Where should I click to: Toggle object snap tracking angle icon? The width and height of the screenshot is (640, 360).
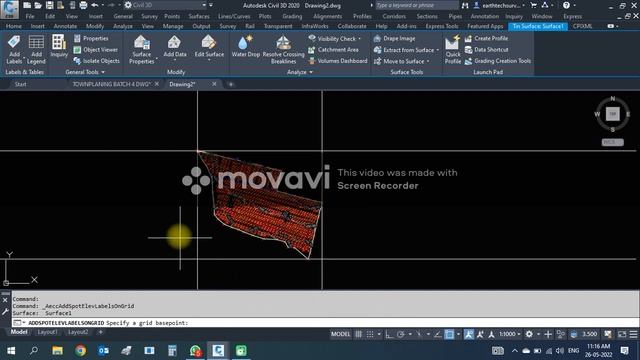pyautogui.click(x=438, y=334)
